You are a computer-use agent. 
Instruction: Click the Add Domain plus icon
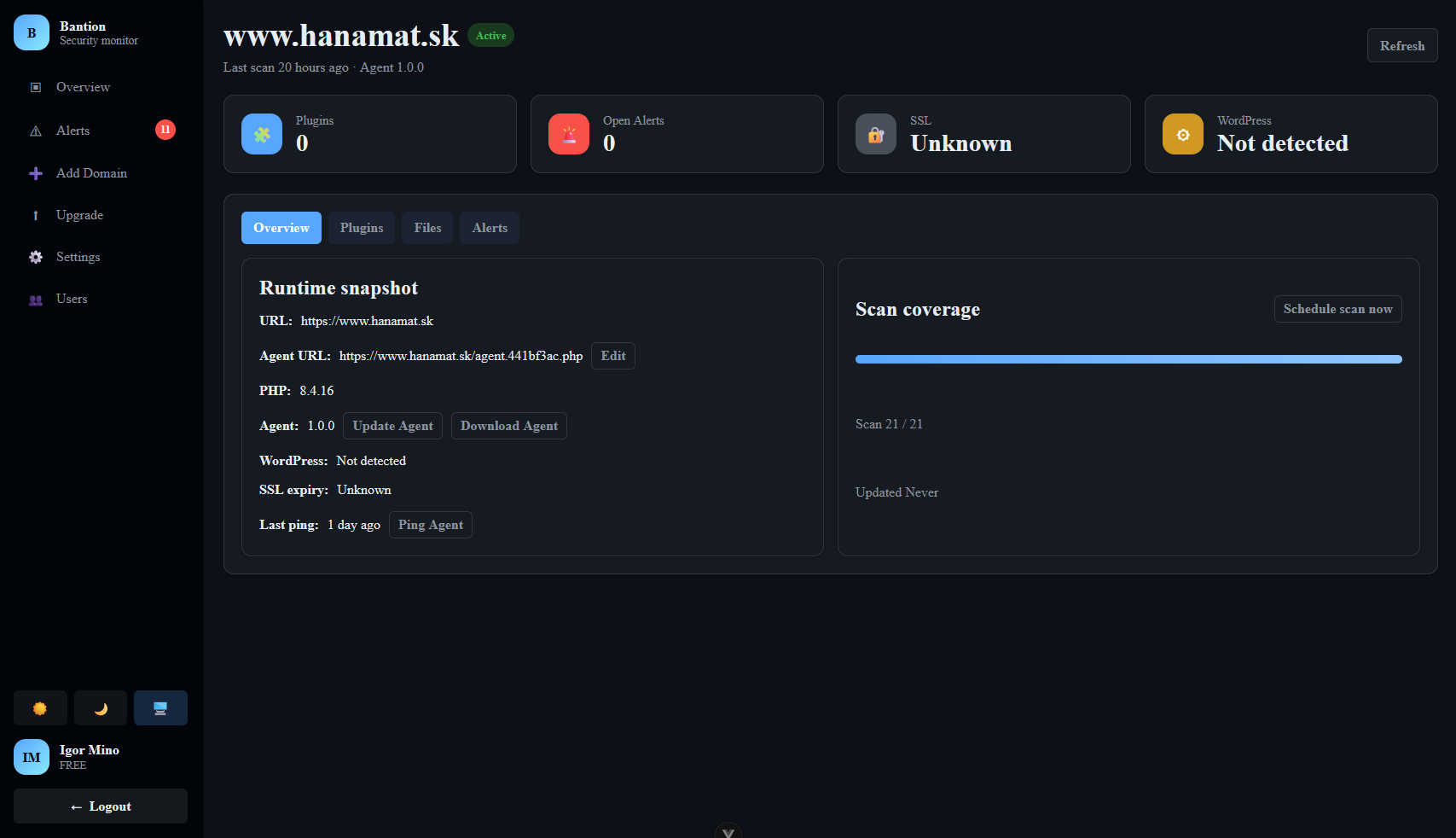(x=36, y=173)
